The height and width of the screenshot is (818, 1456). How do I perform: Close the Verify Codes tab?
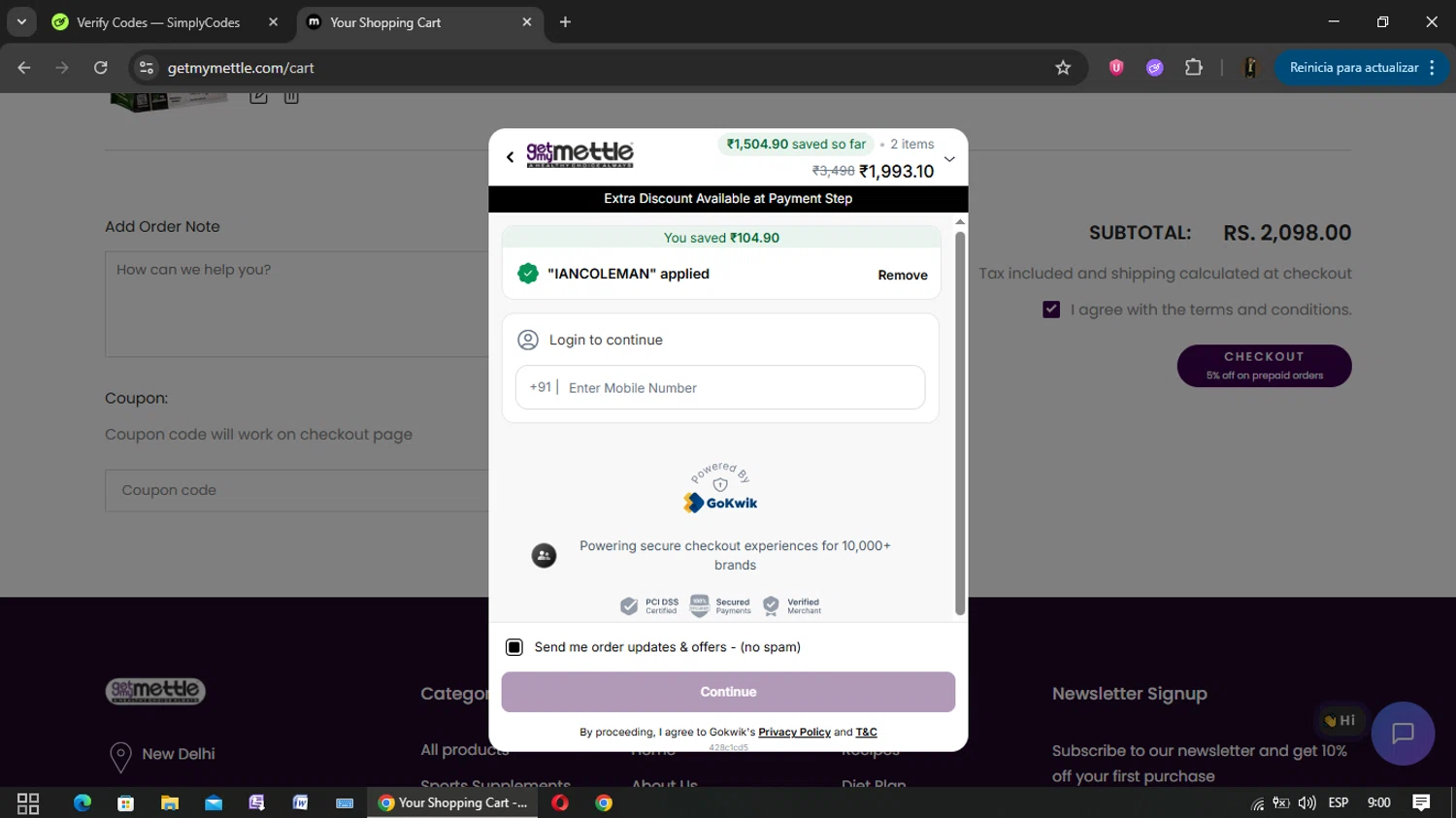click(273, 22)
